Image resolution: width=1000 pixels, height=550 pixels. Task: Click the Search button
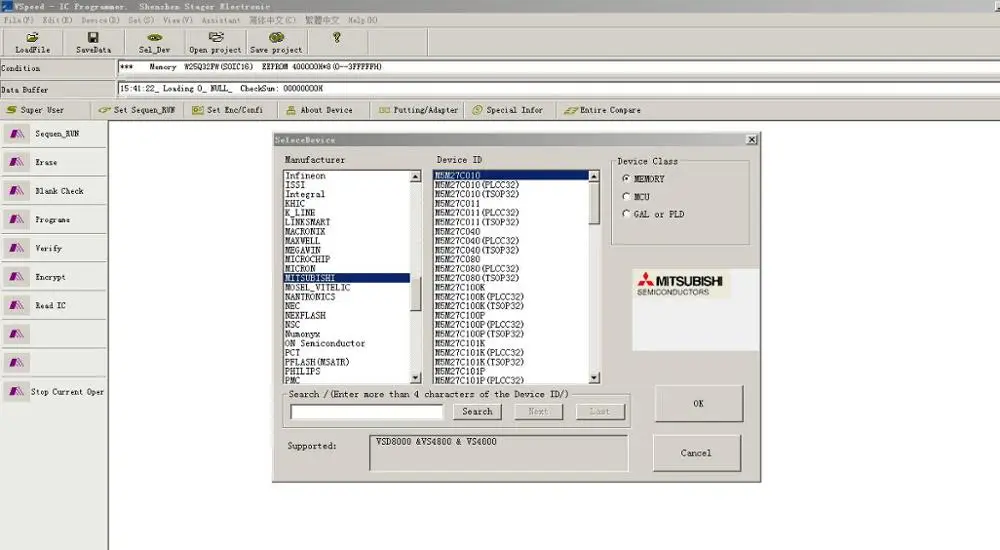click(477, 412)
